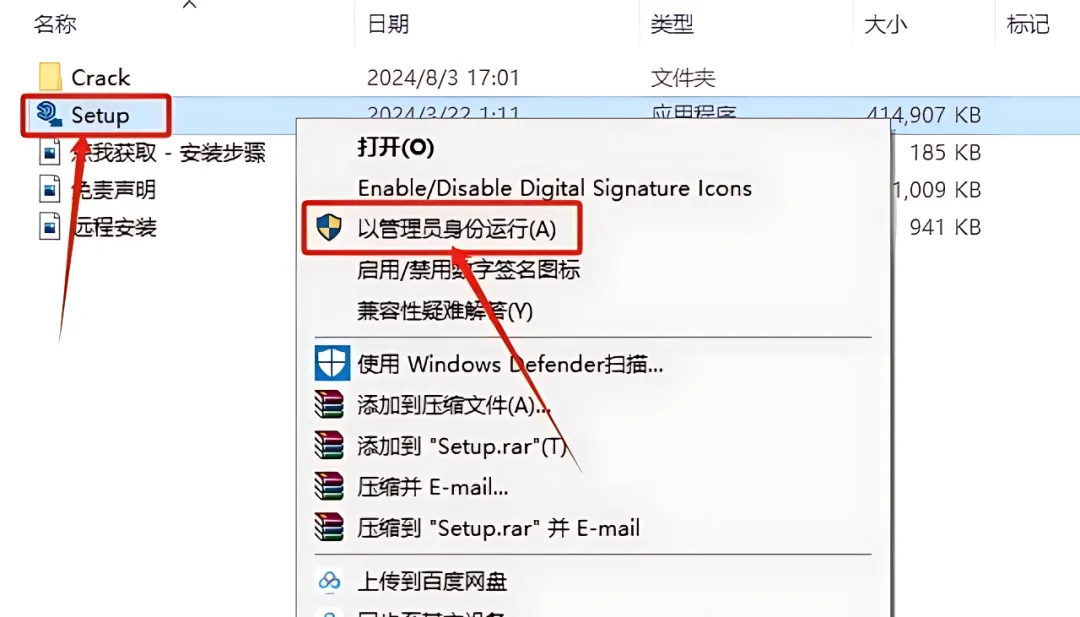Screen dimensions: 1080x617
Task: Choose 打开(O) from the context menu
Action: pyautogui.click(x=395, y=147)
